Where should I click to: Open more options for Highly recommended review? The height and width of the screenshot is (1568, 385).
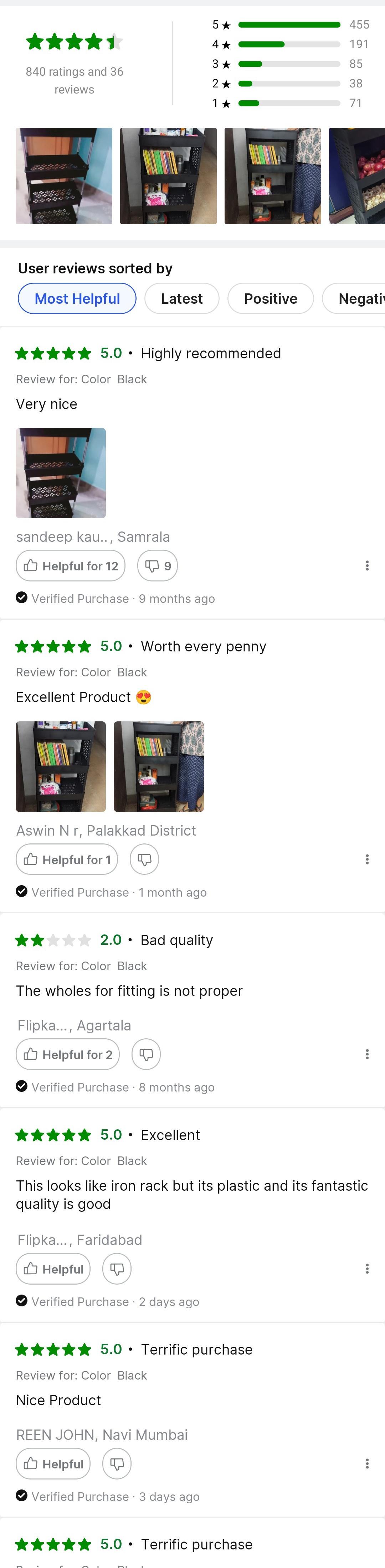[367, 565]
